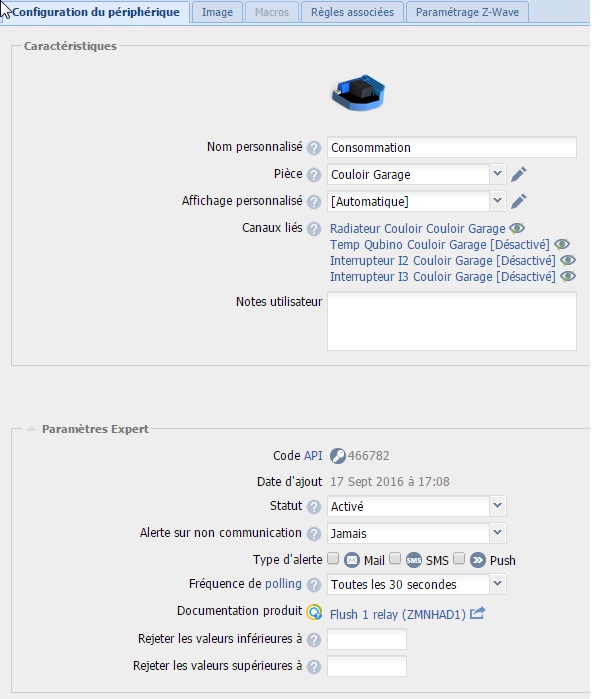Click the help icon next to Statut

[x=314, y=507]
